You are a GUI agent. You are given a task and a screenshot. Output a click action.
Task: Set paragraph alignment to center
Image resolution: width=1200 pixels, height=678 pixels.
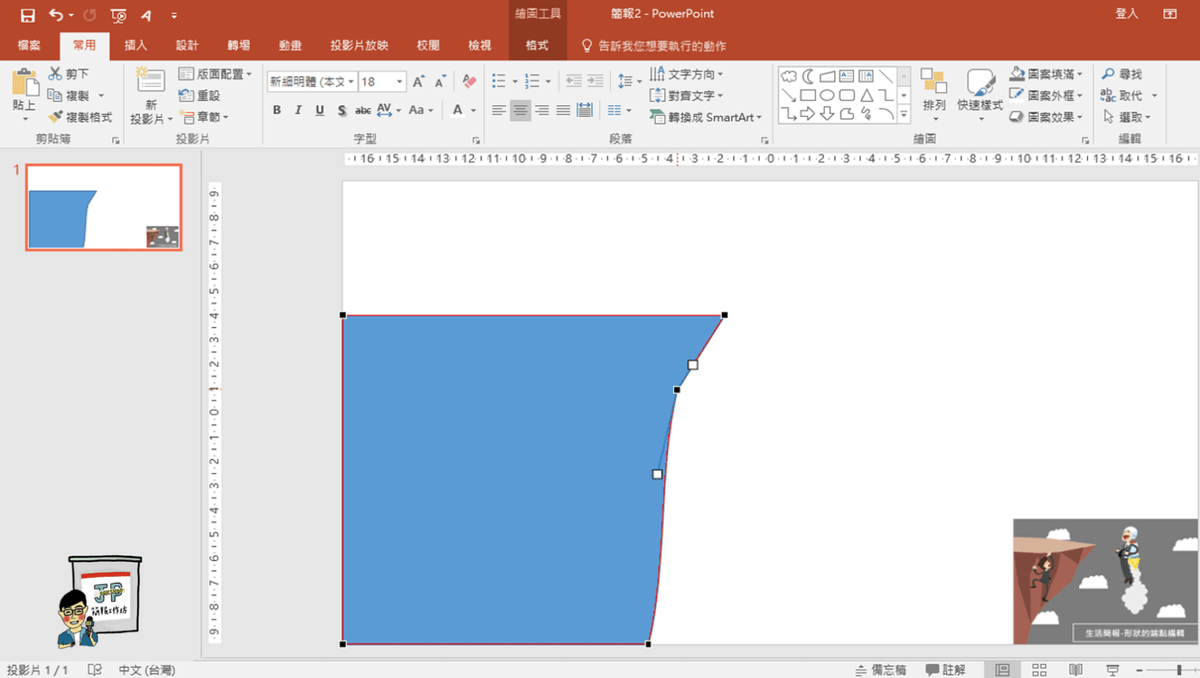pyautogui.click(x=520, y=110)
